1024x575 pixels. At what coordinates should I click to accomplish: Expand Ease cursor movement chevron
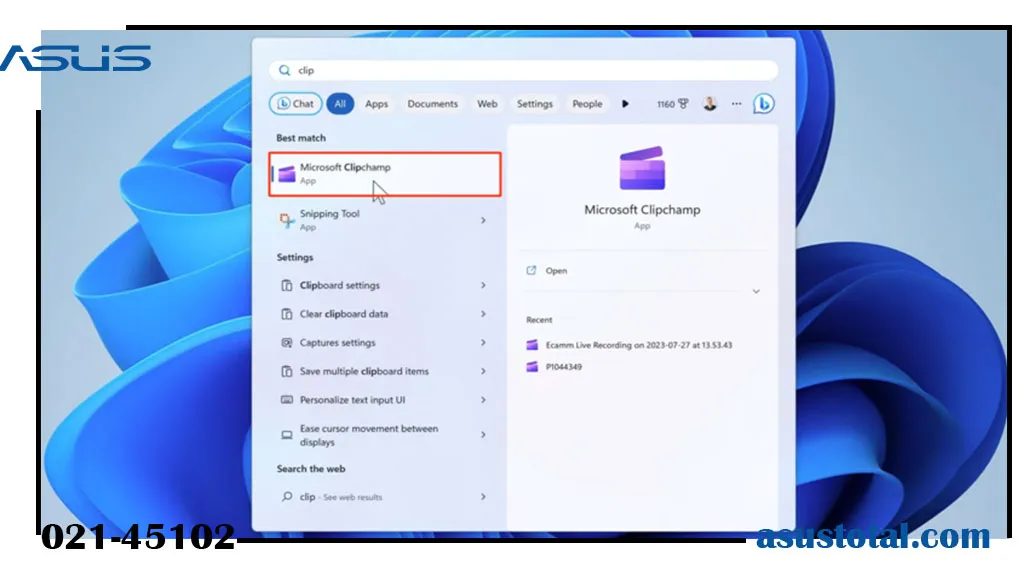pyautogui.click(x=483, y=435)
